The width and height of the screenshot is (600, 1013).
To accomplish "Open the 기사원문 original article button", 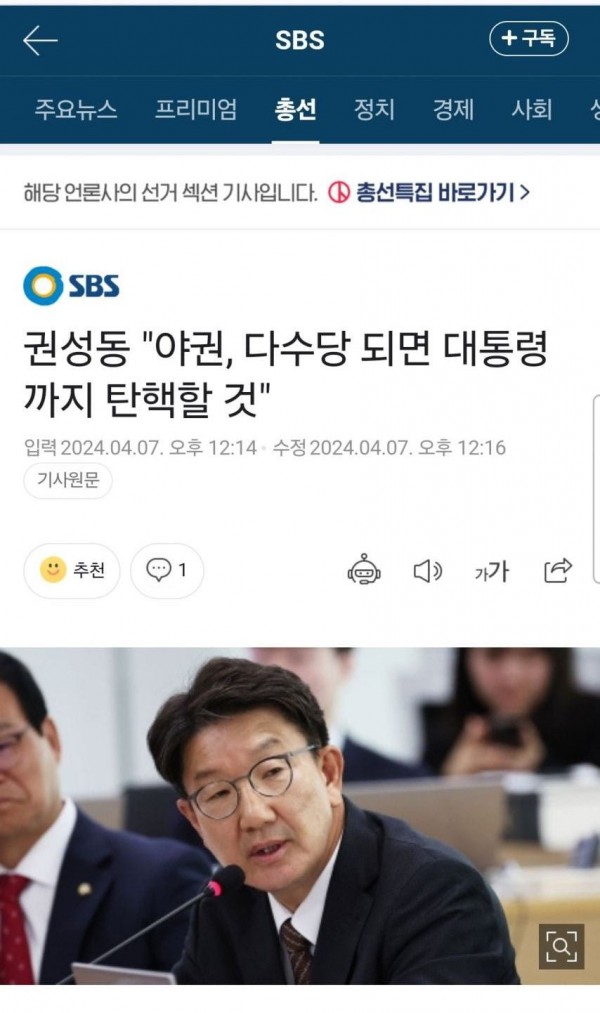I will tap(68, 480).
